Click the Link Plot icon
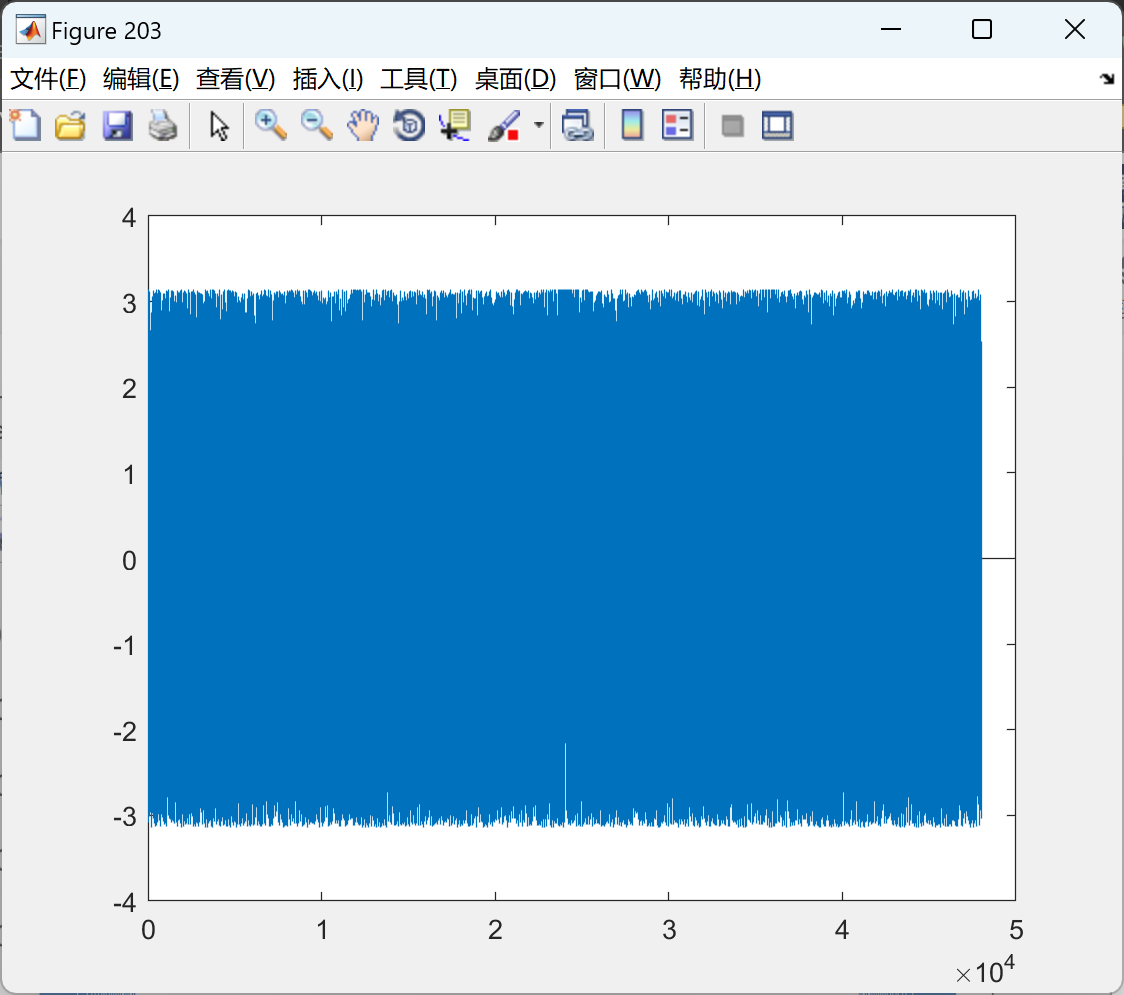1124x995 pixels. [x=578, y=125]
